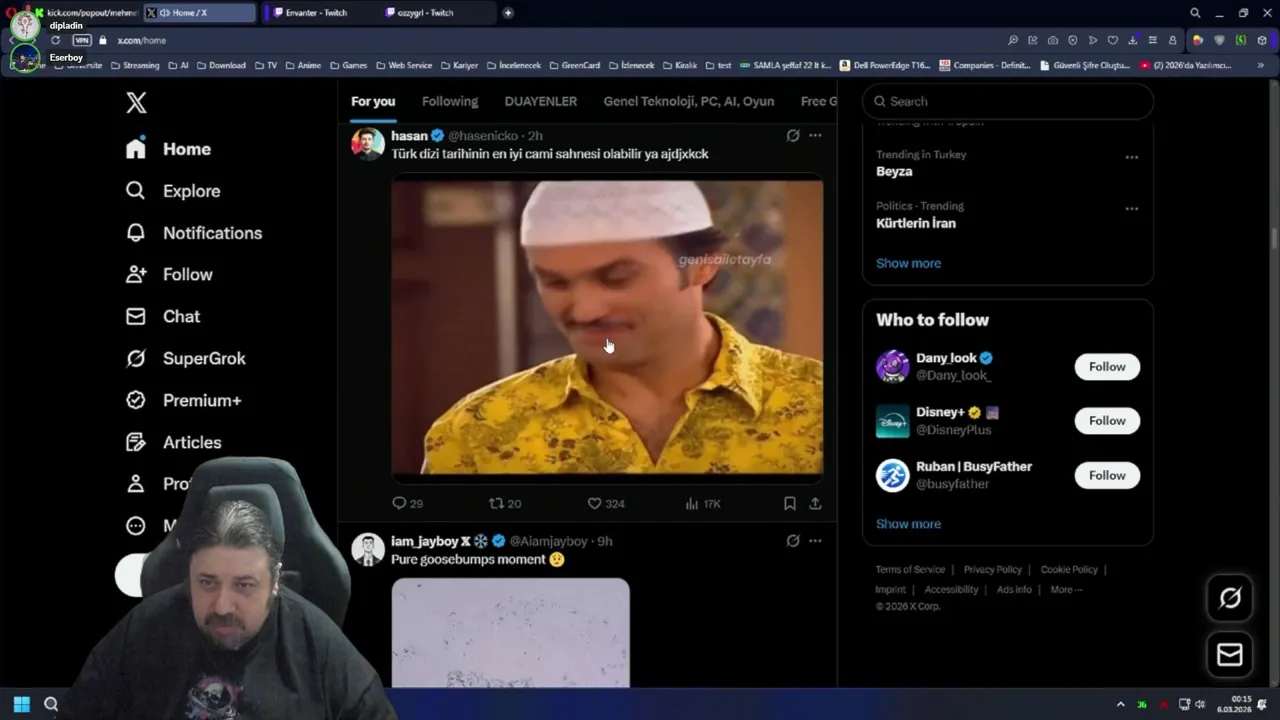Open Articles in the left sidebar

(173, 443)
